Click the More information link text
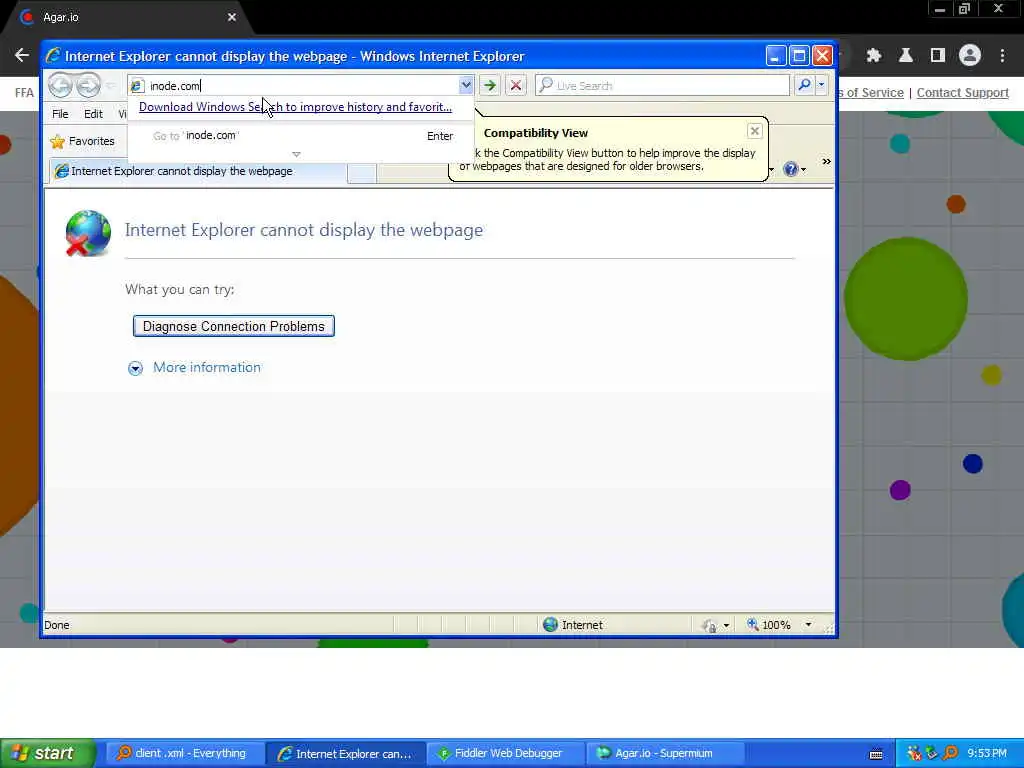The height and width of the screenshot is (768, 1024). [206, 367]
